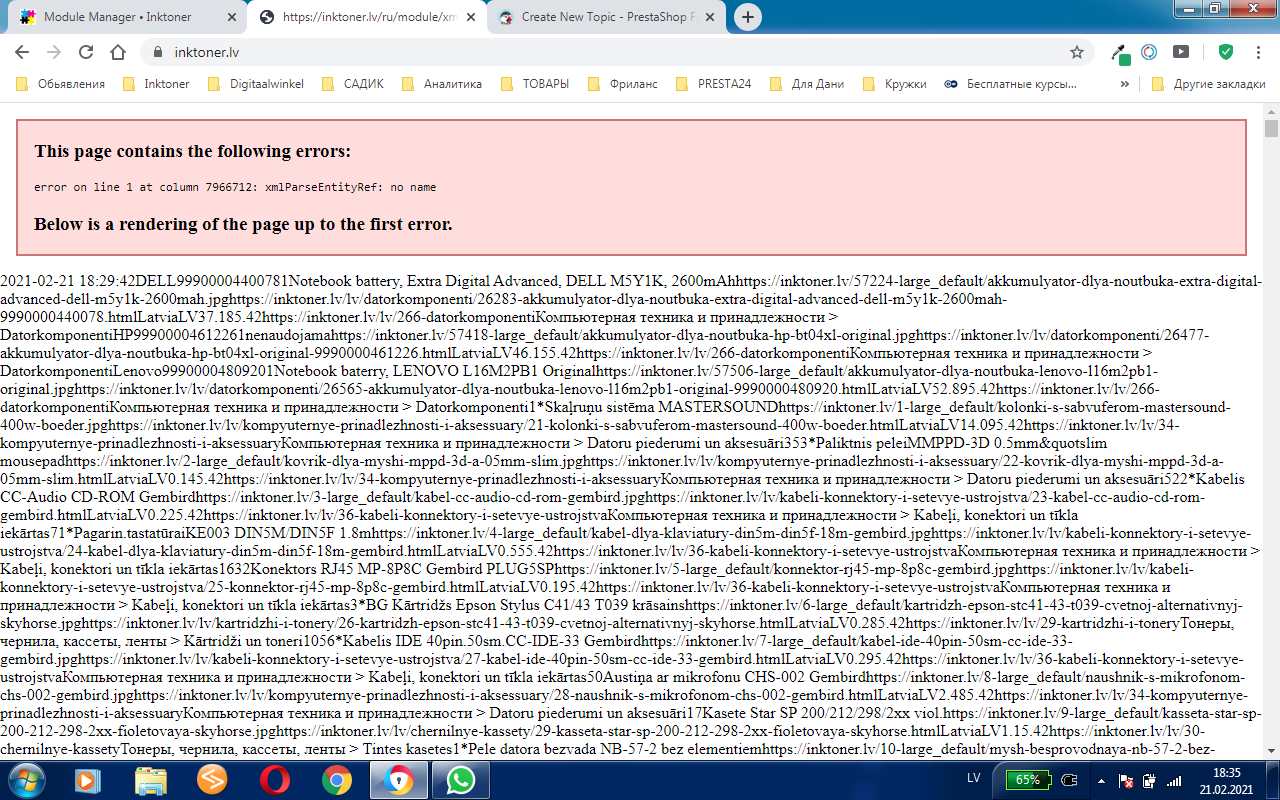
Task: Bookmark this page with the star
Action: (1077, 52)
